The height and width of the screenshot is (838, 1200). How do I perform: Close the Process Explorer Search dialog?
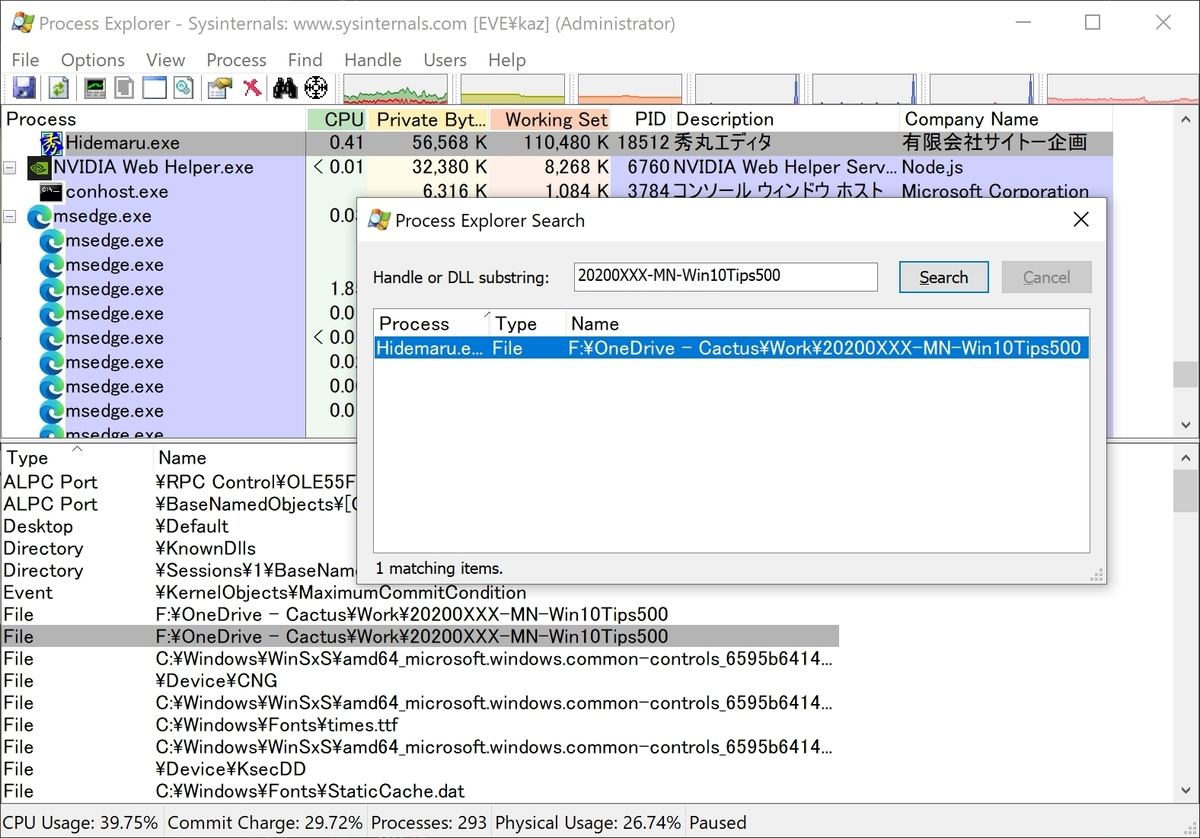tap(1080, 220)
